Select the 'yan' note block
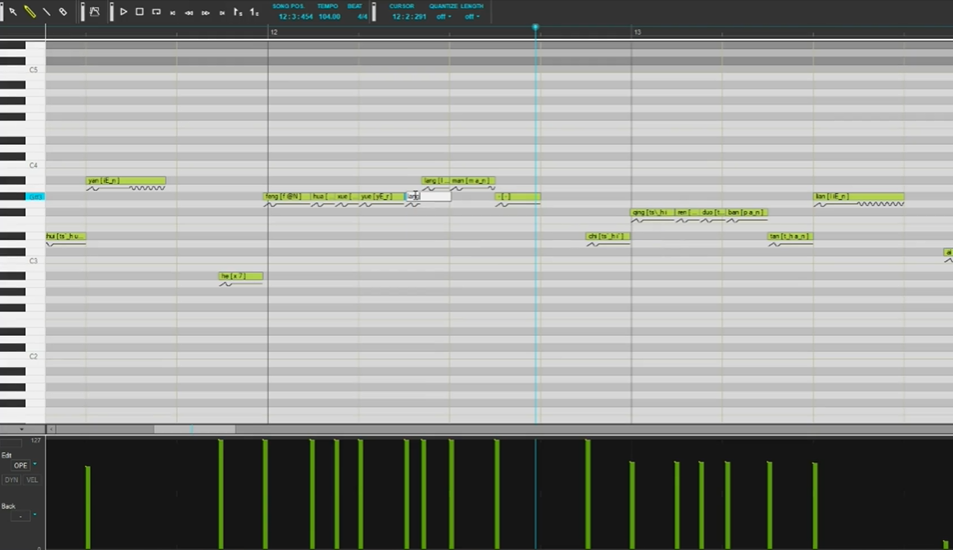 [125, 181]
